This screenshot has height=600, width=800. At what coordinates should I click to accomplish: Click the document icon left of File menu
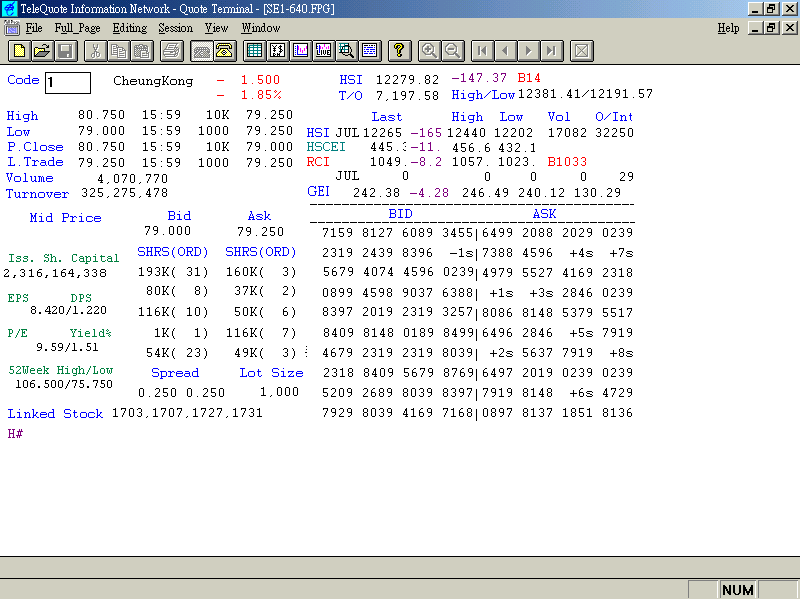(11, 28)
